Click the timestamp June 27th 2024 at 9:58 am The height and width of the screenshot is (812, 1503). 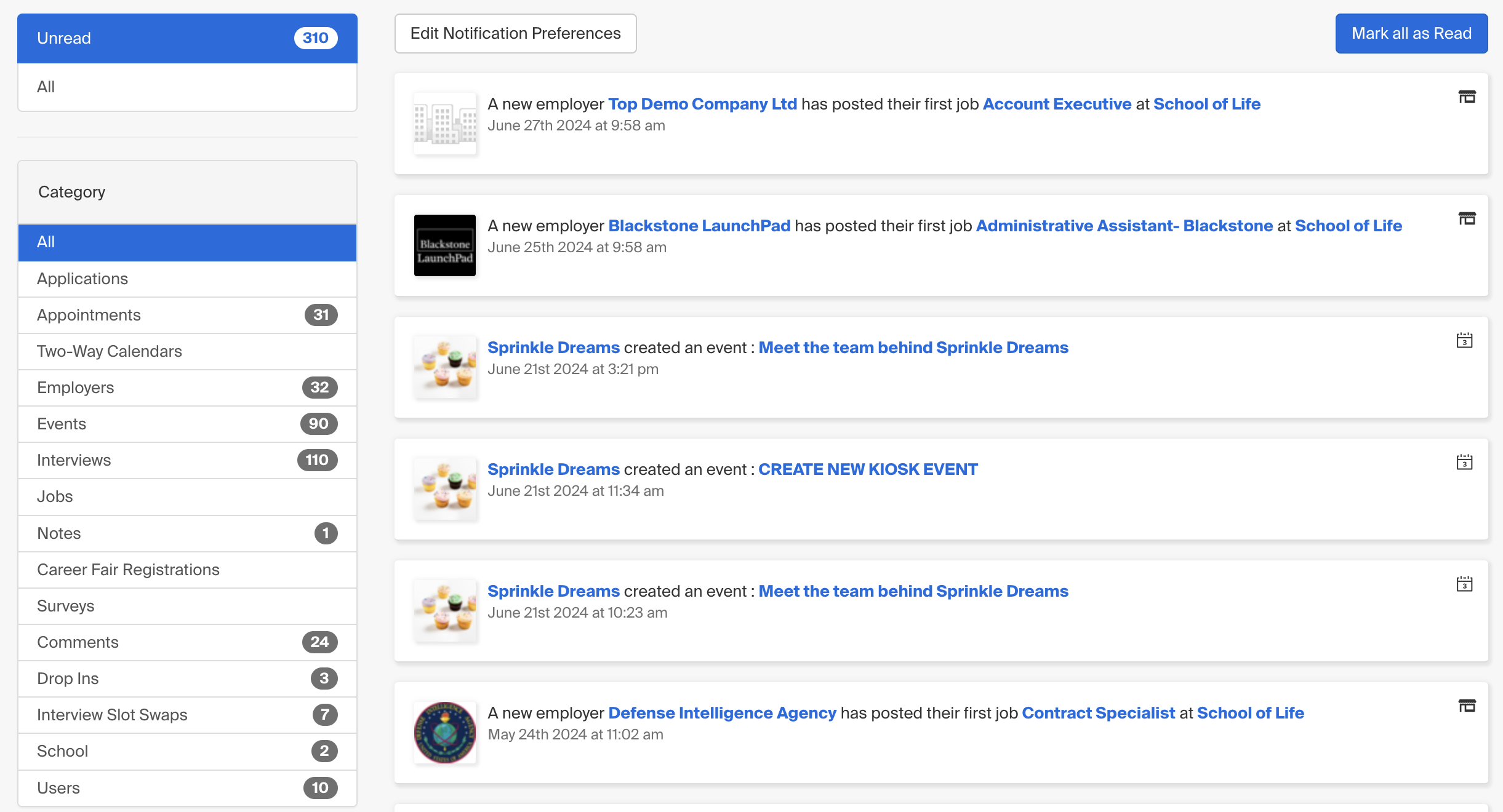[x=576, y=125]
